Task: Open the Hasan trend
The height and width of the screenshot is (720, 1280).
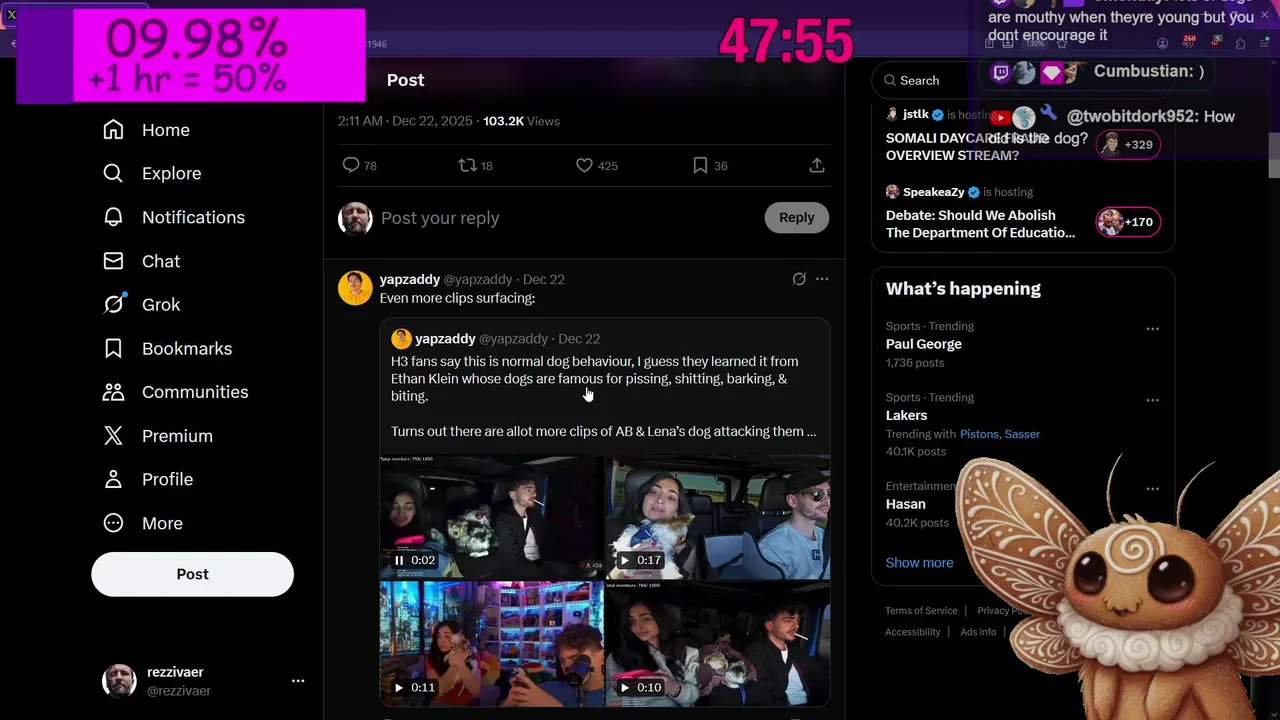Action: click(905, 504)
